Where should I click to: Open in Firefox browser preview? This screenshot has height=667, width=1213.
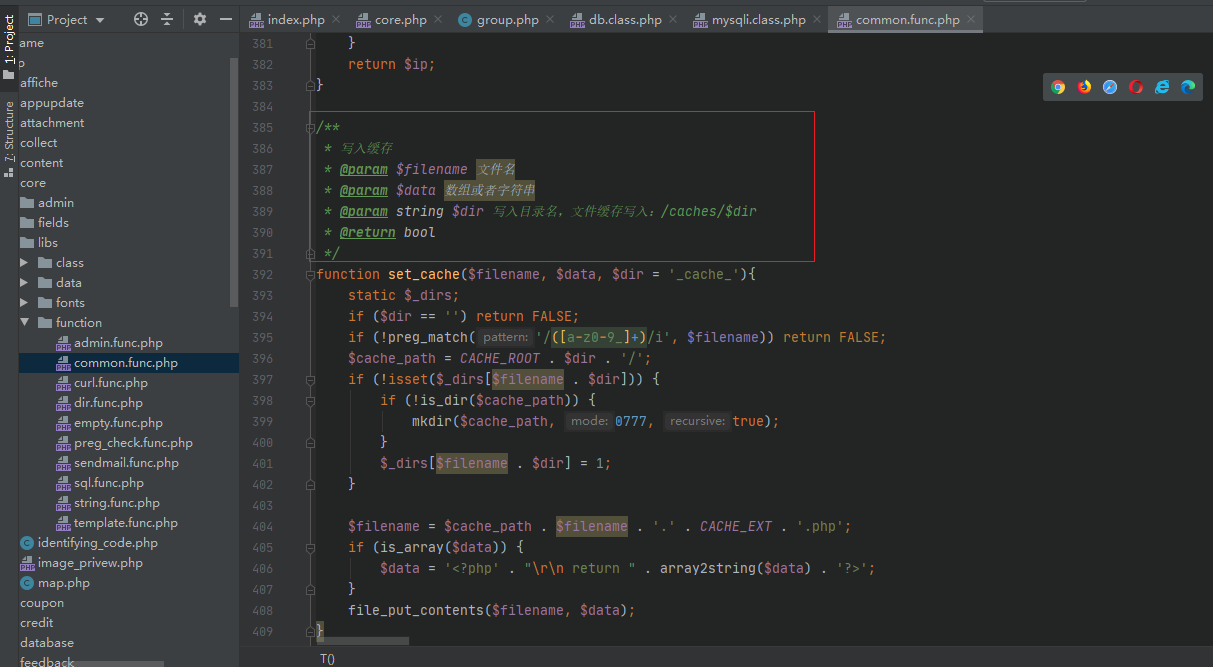1084,87
